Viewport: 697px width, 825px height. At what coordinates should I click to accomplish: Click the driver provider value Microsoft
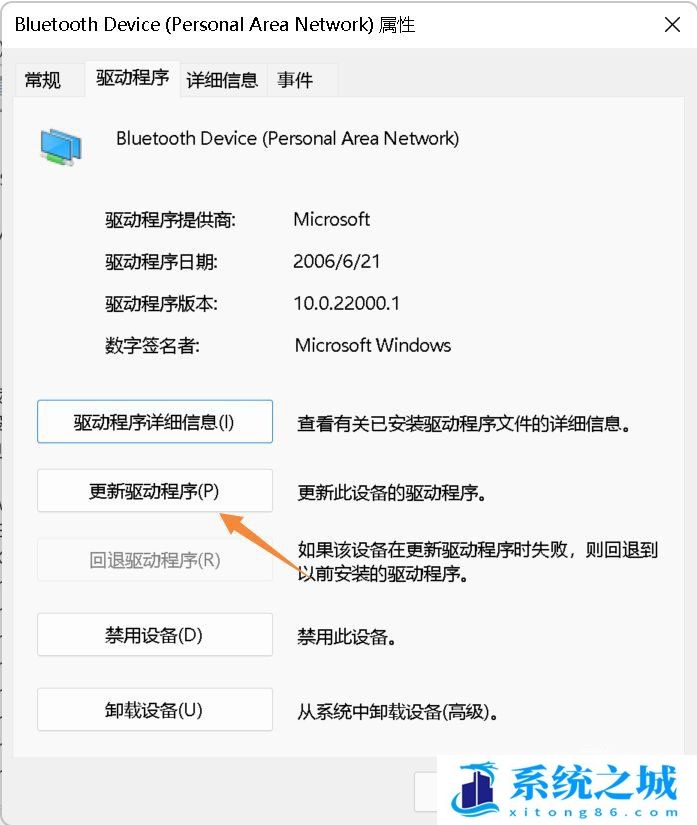331,219
